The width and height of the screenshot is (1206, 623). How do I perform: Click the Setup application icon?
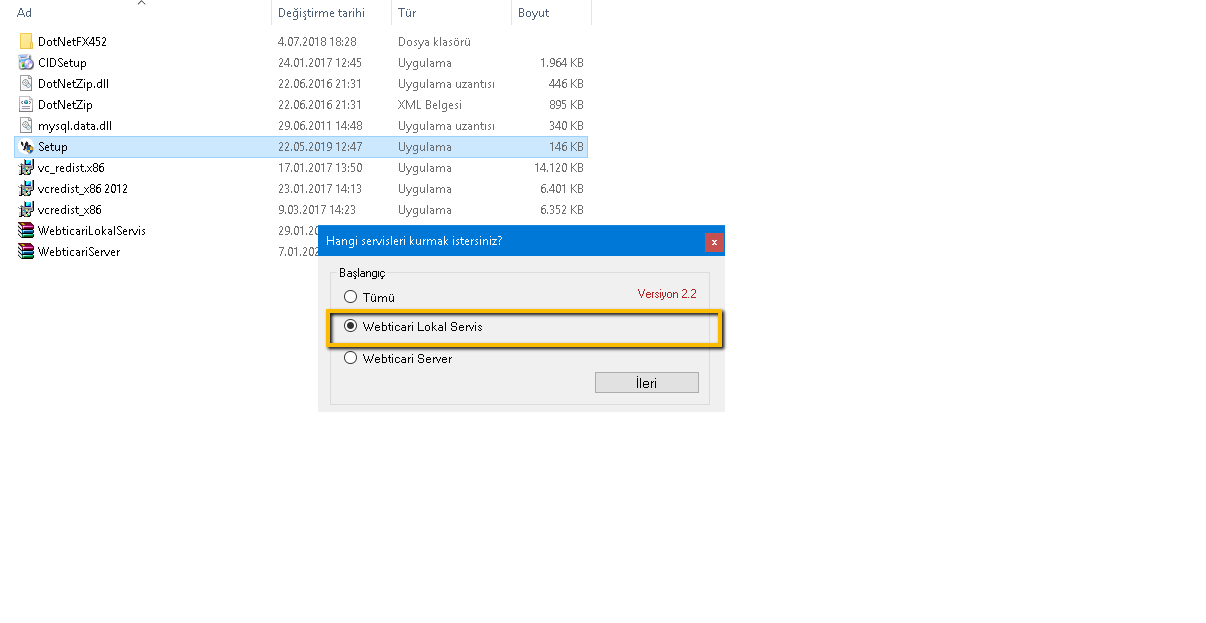click(26, 147)
